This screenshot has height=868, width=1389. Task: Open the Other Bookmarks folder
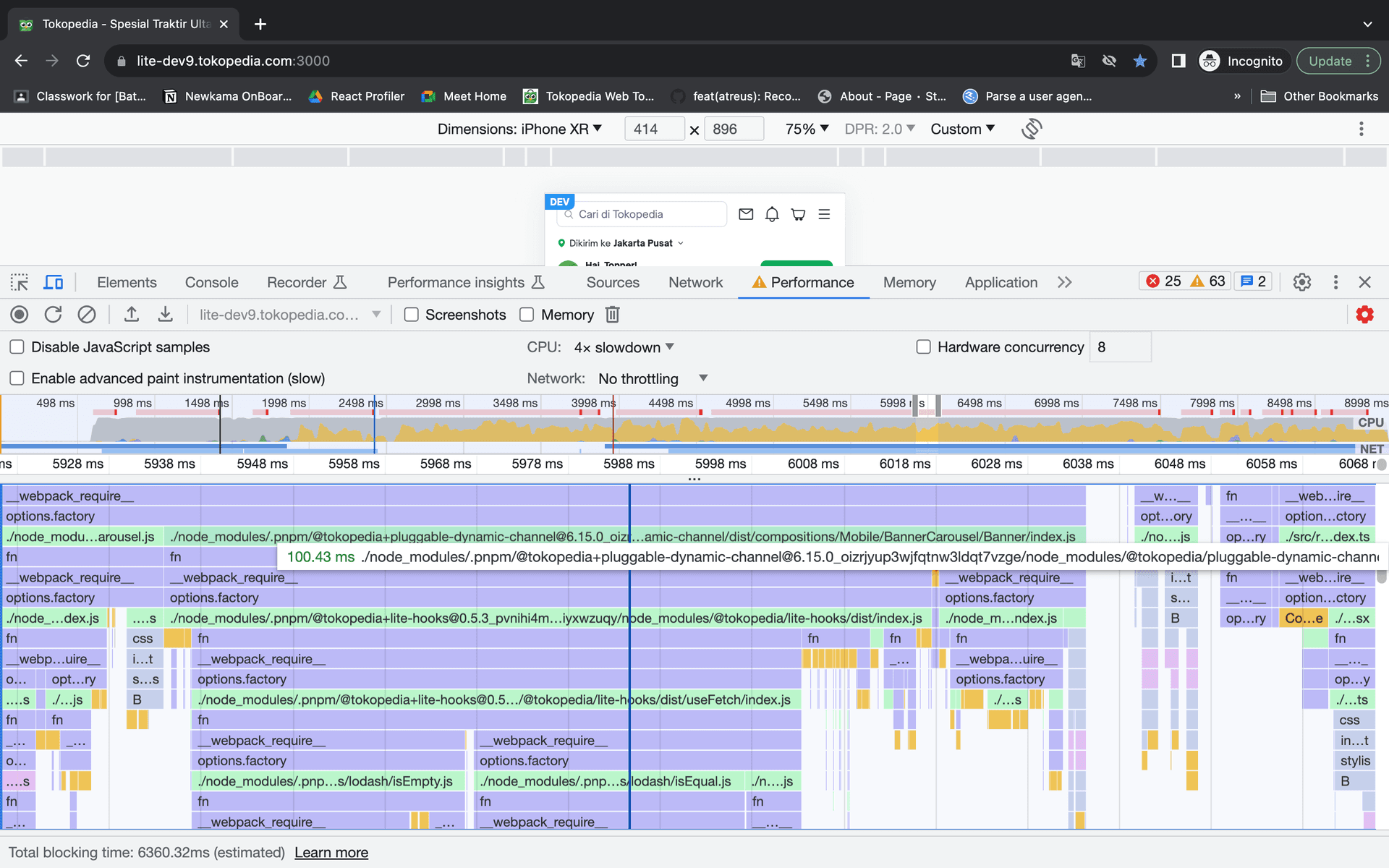pos(1320,96)
